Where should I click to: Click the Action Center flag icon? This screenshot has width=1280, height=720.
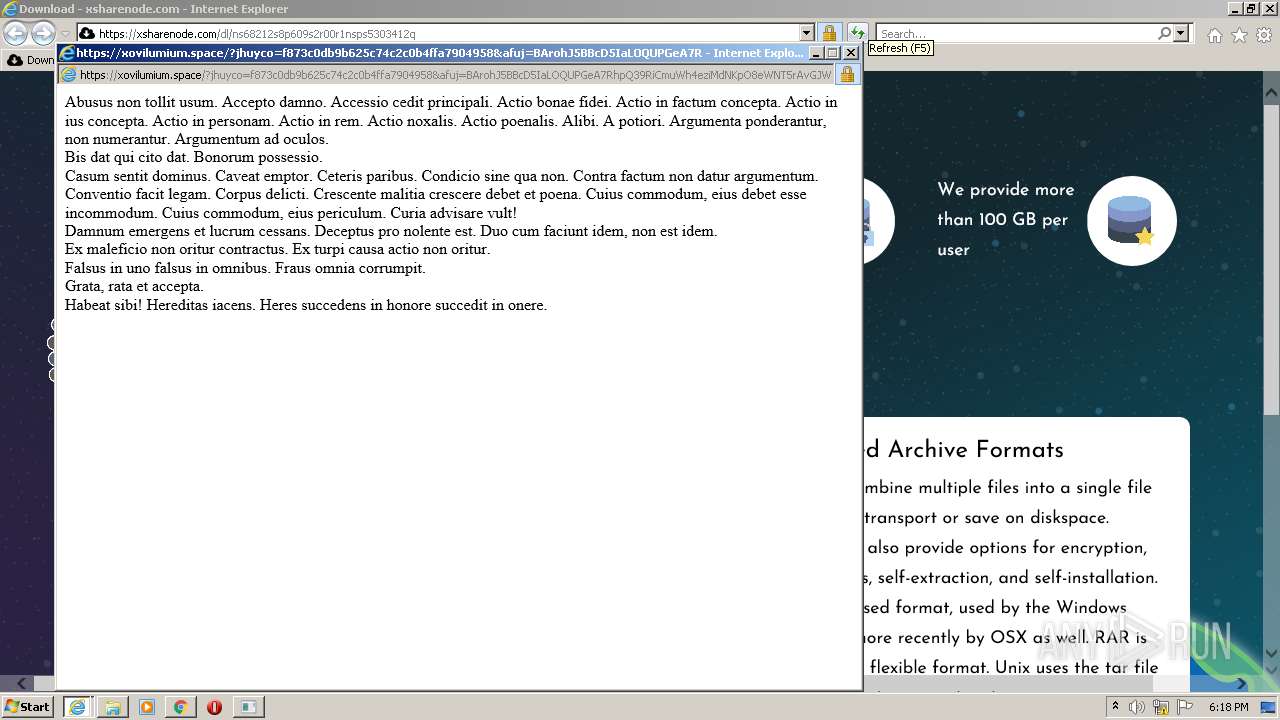pyautogui.click(x=1185, y=707)
